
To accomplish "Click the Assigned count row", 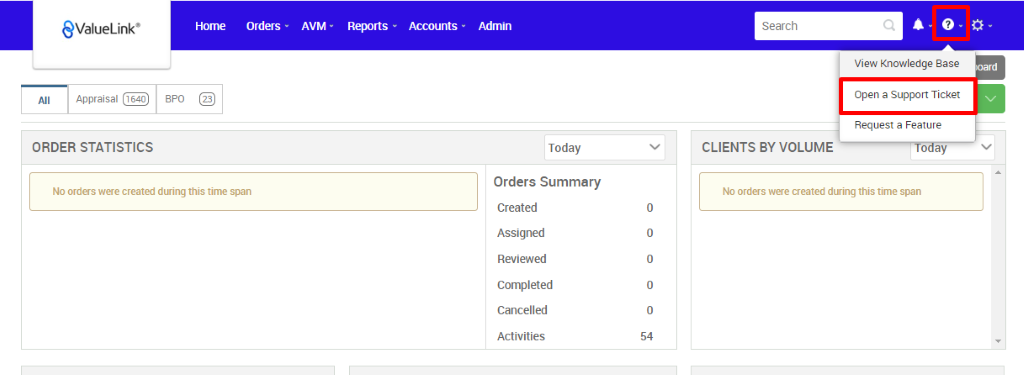I will point(575,233).
